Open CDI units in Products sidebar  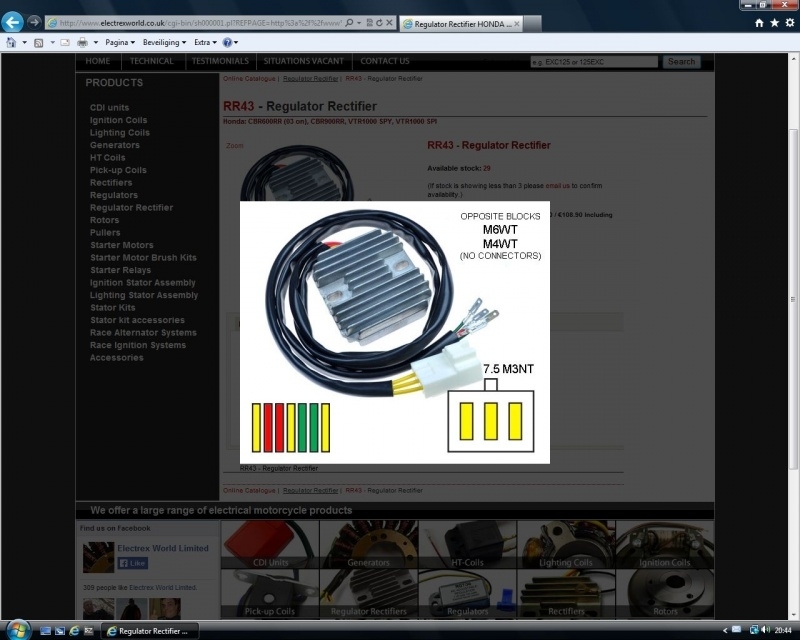[x=109, y=108]
